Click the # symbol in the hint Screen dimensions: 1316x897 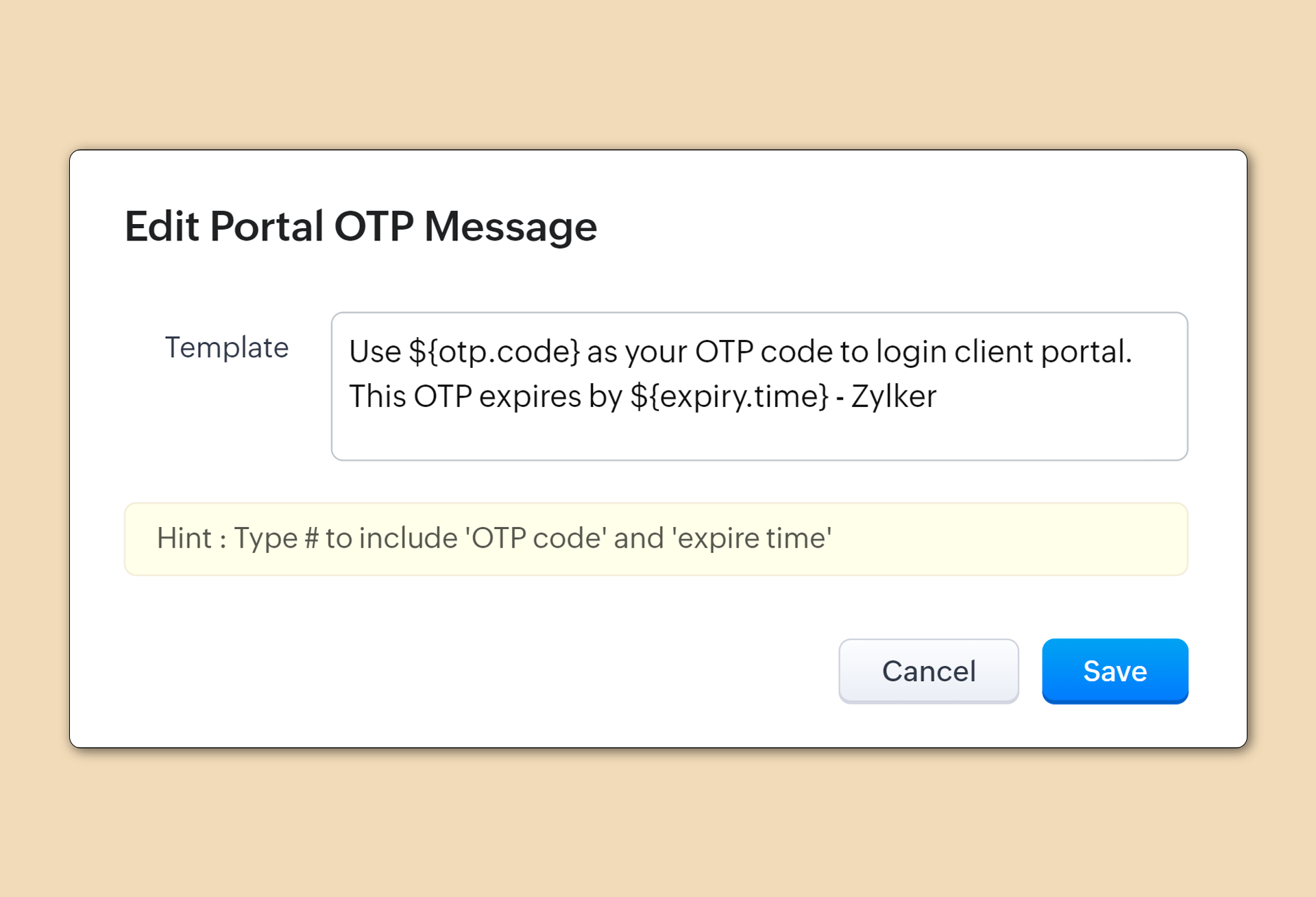(311, 538)
